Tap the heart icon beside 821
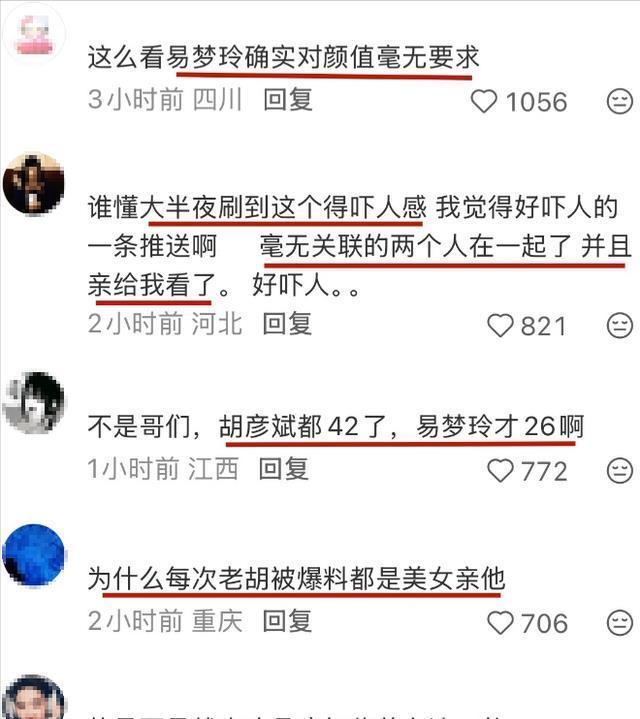 tap(500, 326)
